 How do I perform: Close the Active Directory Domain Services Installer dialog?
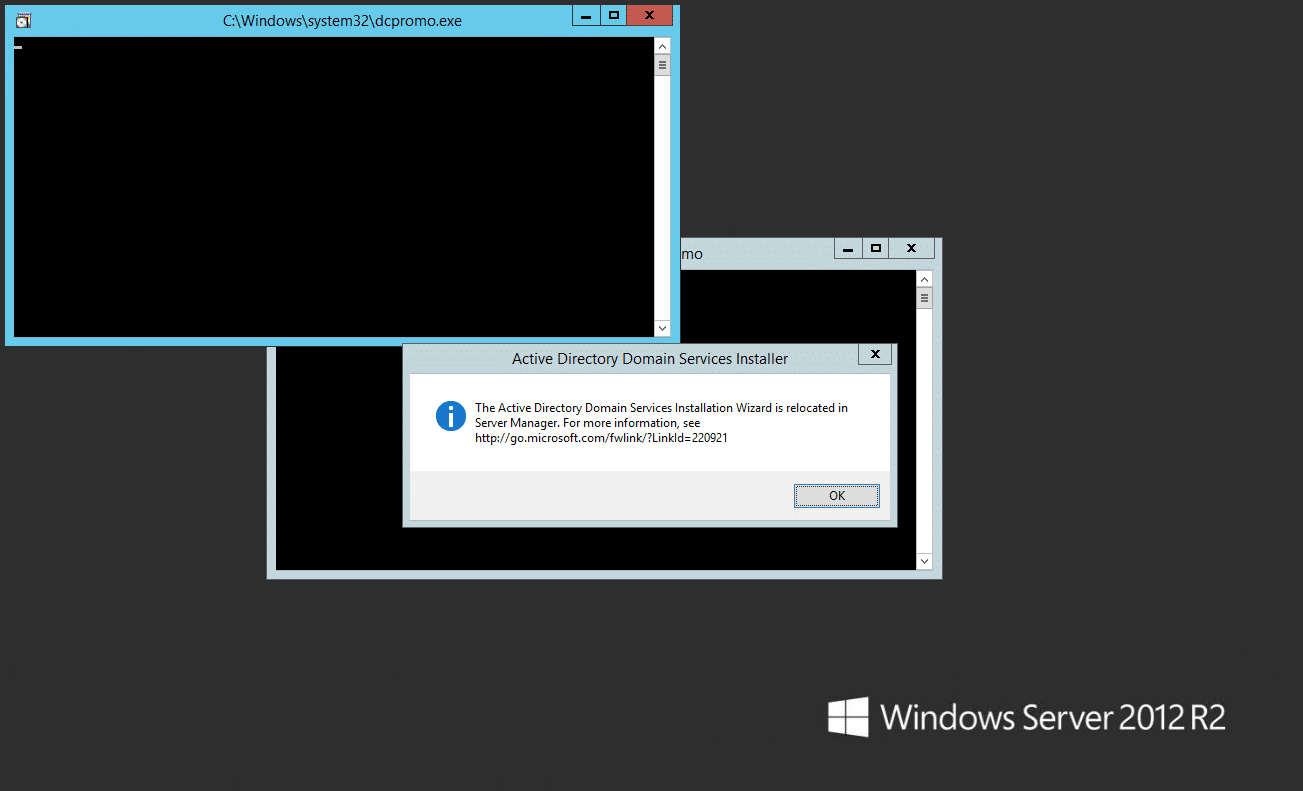[875, 354]
